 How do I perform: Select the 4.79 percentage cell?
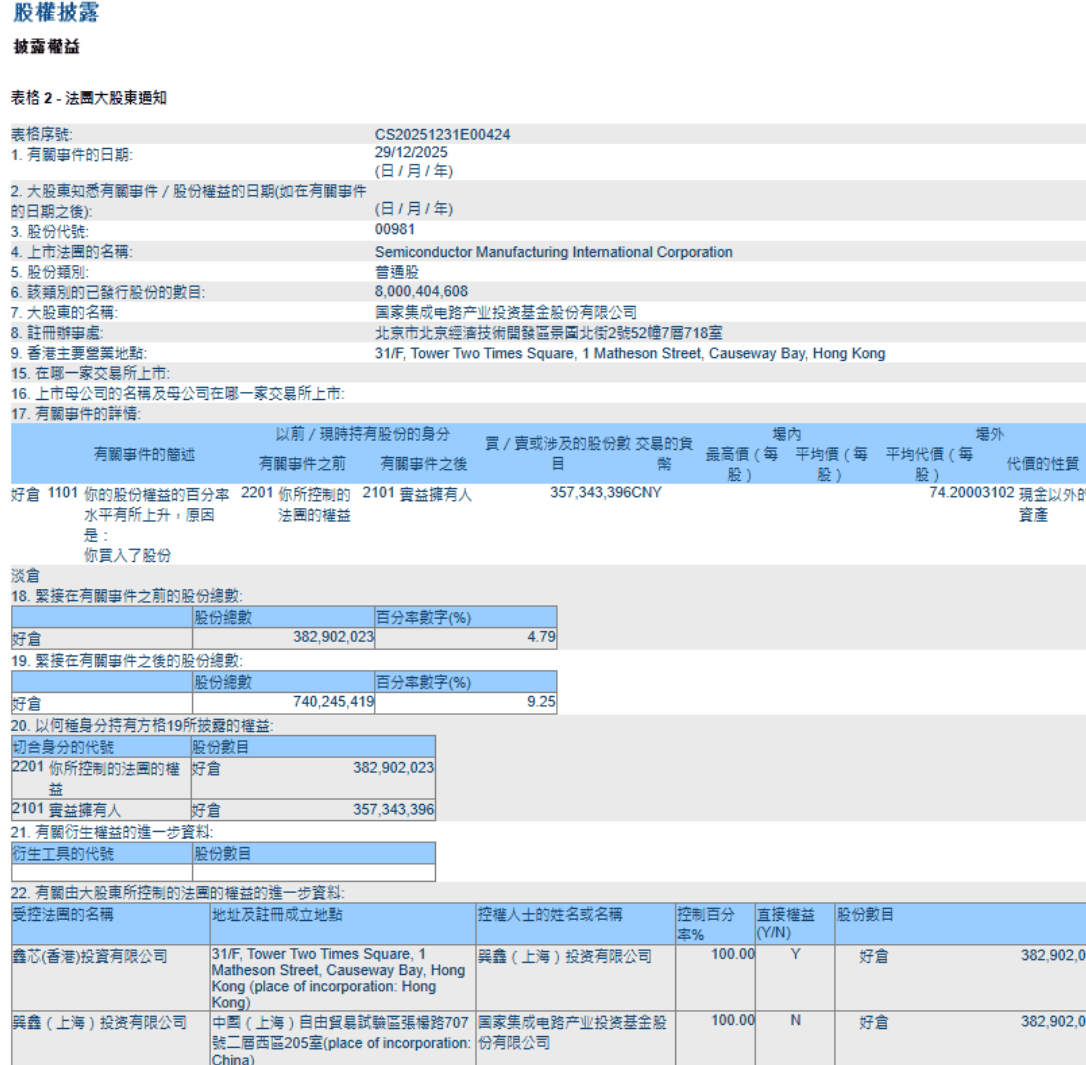541,636
